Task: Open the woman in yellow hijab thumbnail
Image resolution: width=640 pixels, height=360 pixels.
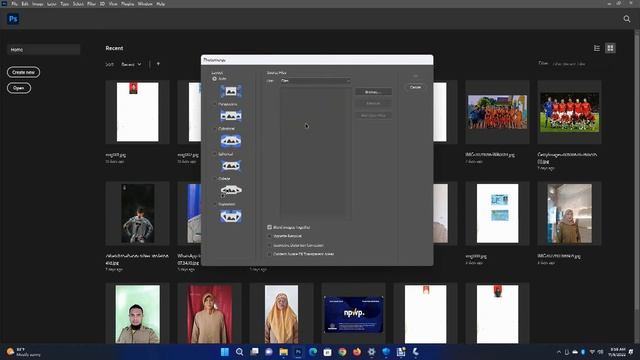Action: (x=281, y=314)
